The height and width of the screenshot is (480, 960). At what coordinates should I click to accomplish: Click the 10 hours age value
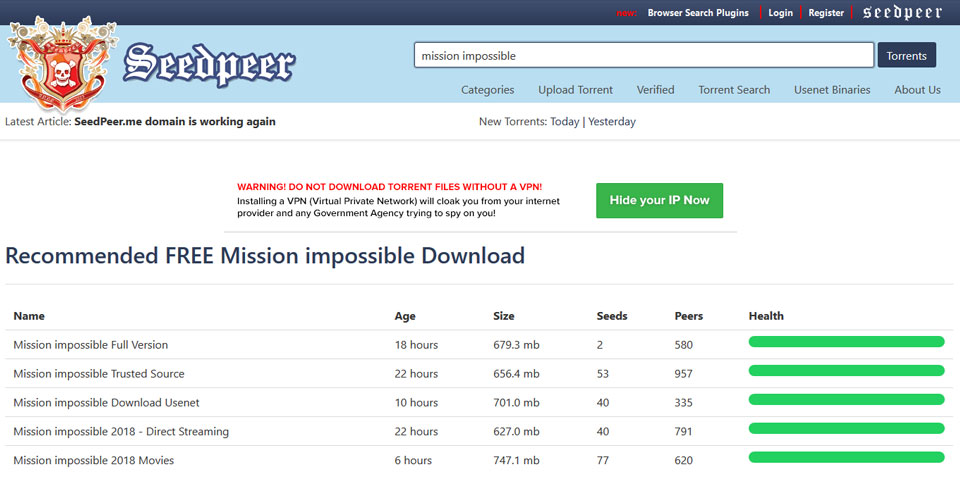coord(416,403)
